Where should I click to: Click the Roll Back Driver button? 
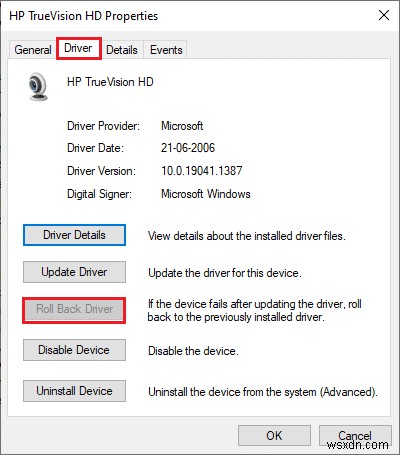(x=74, y=310)
